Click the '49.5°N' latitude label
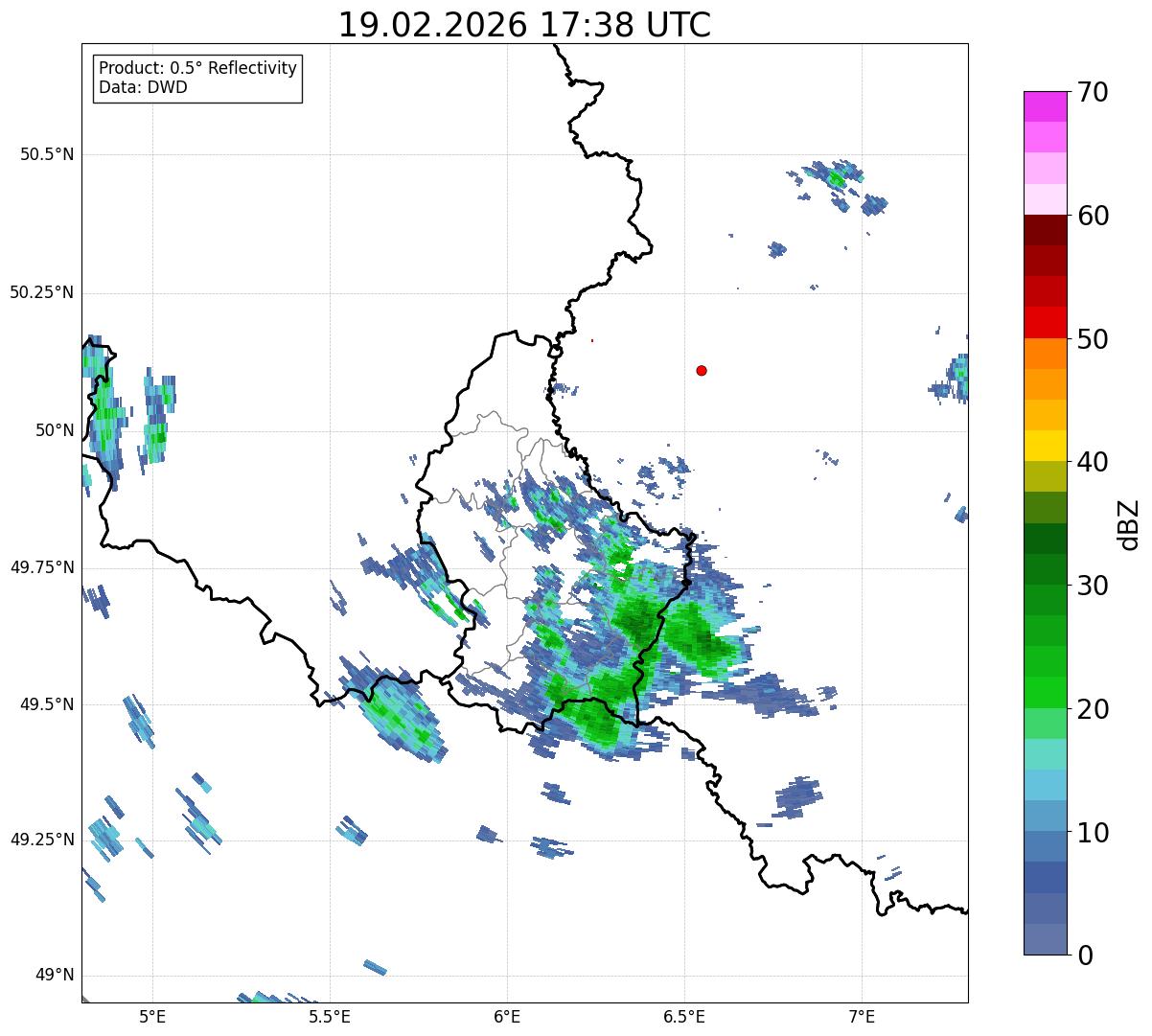Screen dimensions: 1152x1036 click(47, 704)
